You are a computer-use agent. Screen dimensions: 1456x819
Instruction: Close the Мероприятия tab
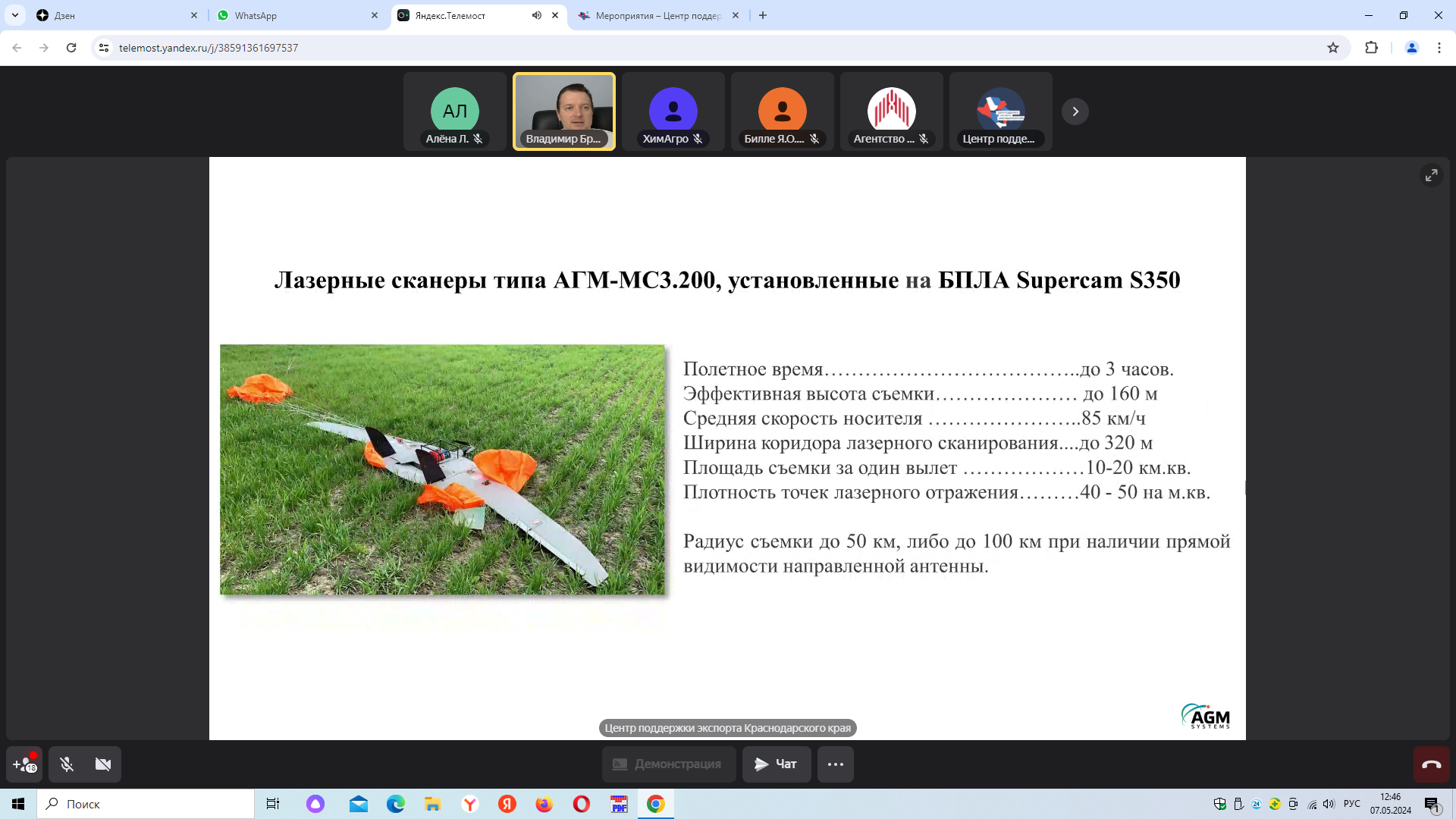tap(736, 15)
